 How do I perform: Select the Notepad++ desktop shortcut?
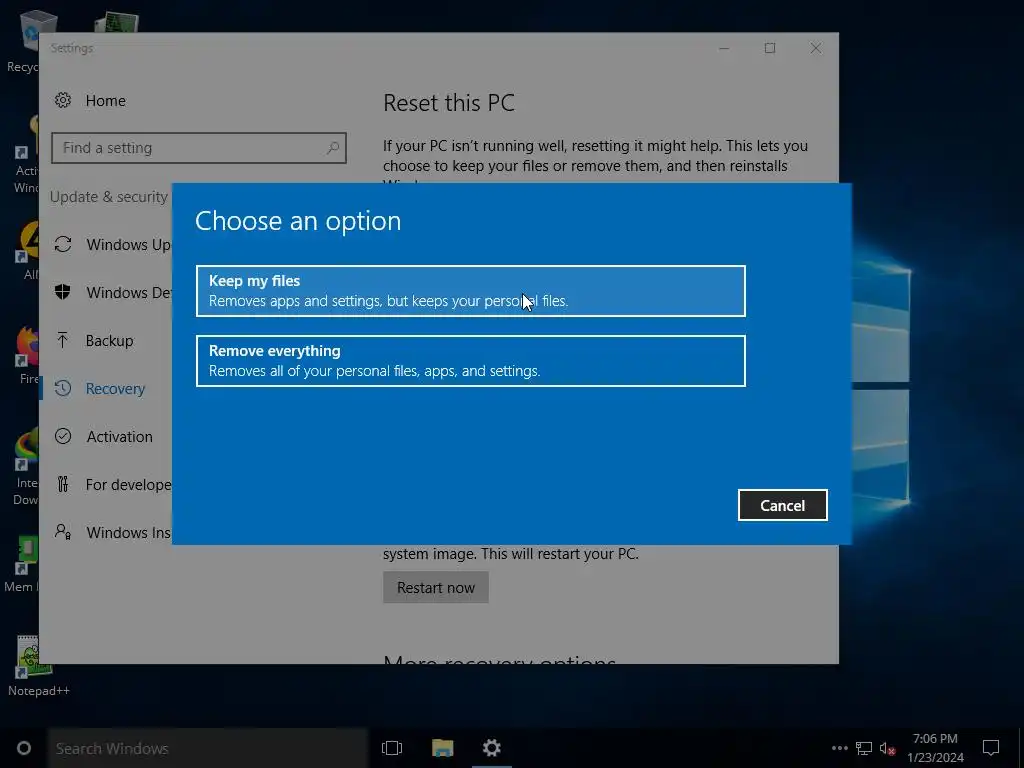tap(39, 665)
